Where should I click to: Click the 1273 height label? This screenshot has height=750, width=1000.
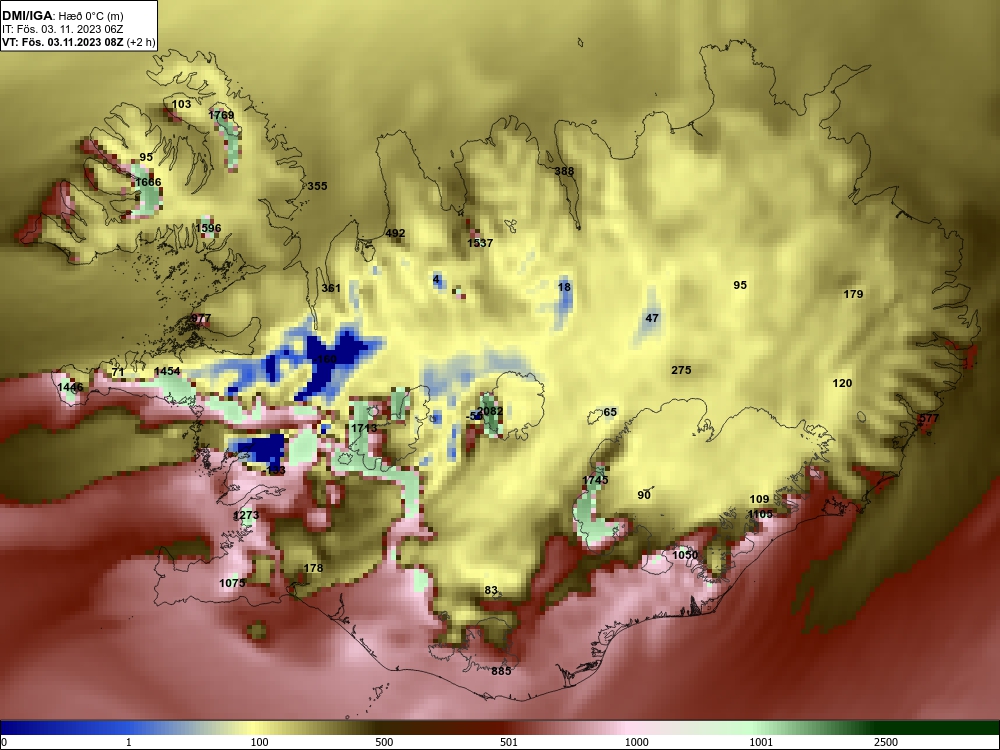tap(246, 515)
